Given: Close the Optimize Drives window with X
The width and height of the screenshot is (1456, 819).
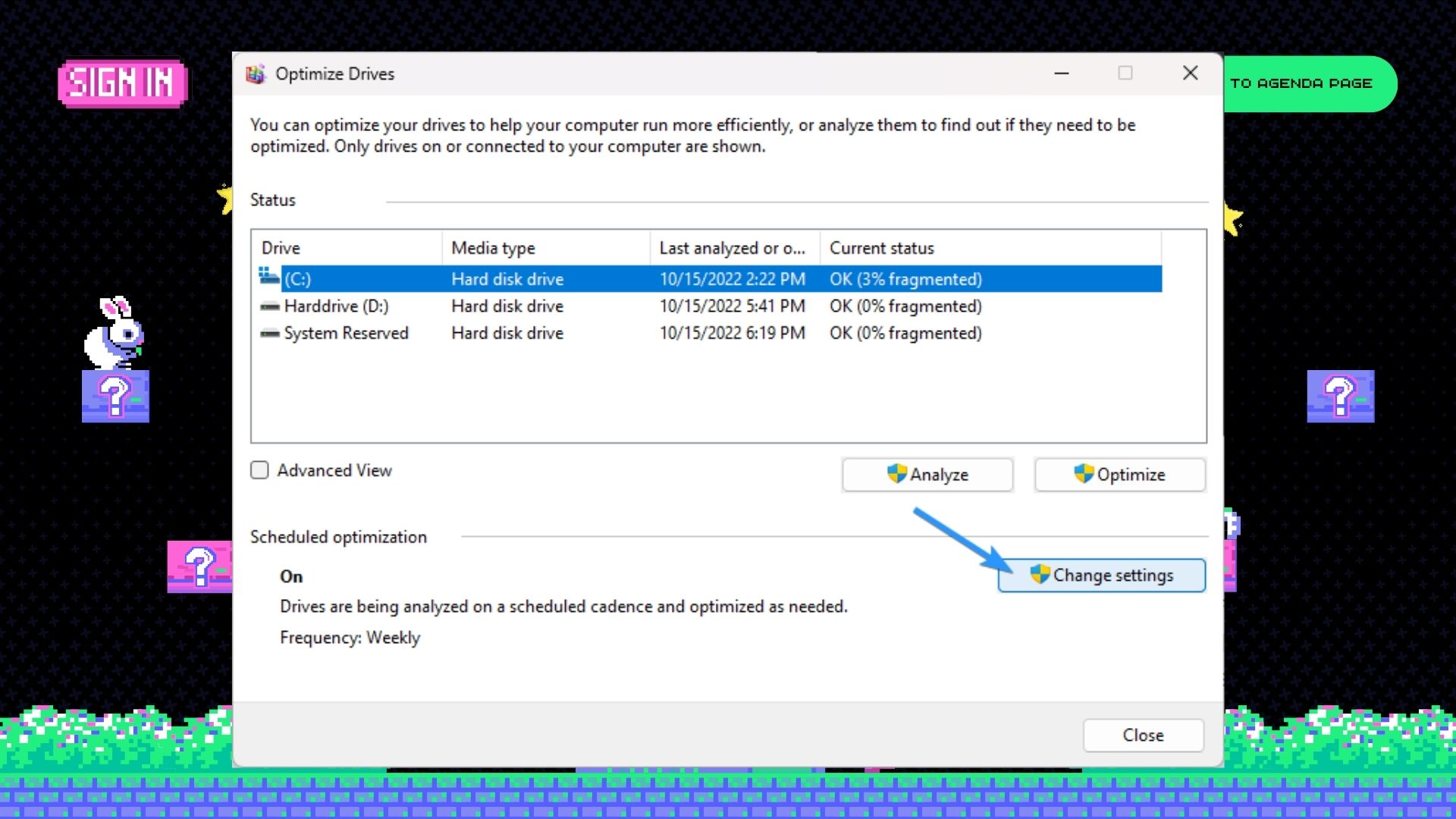Looking at the screenshot, I should coord(1191,74).
